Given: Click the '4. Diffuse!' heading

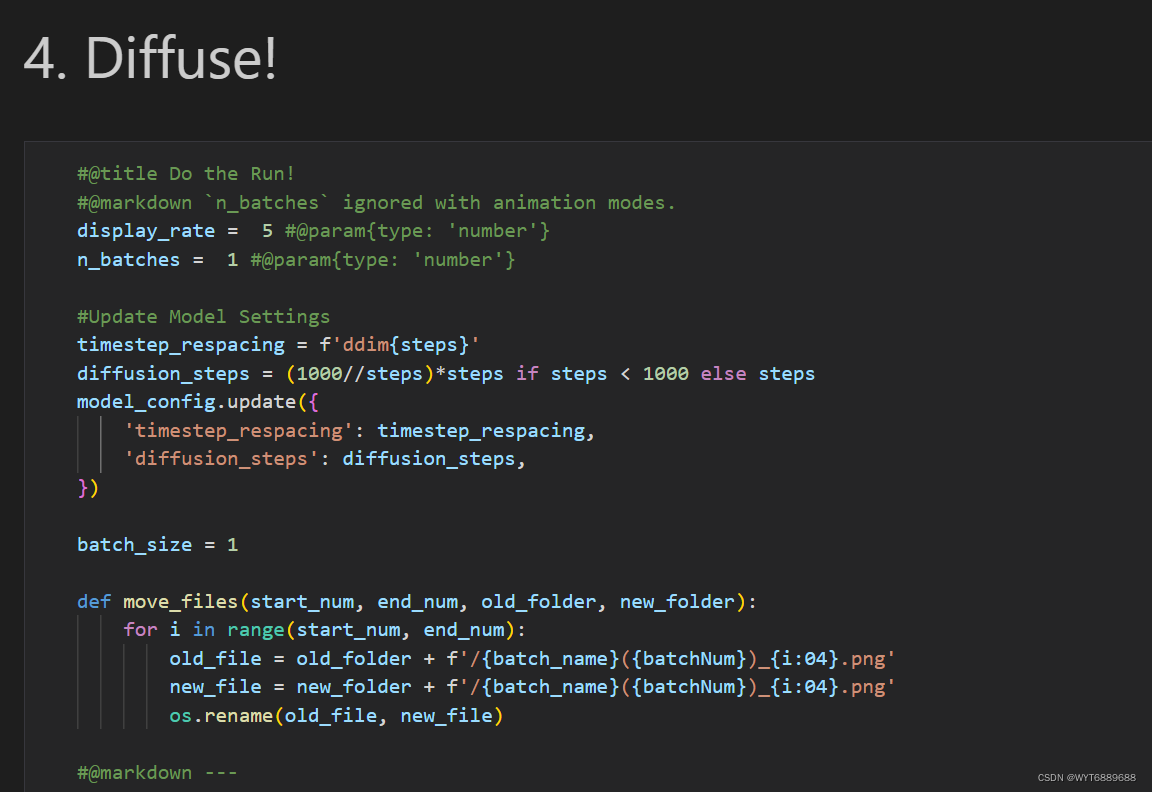Looking at the screenshot, I should coord(150,58).
